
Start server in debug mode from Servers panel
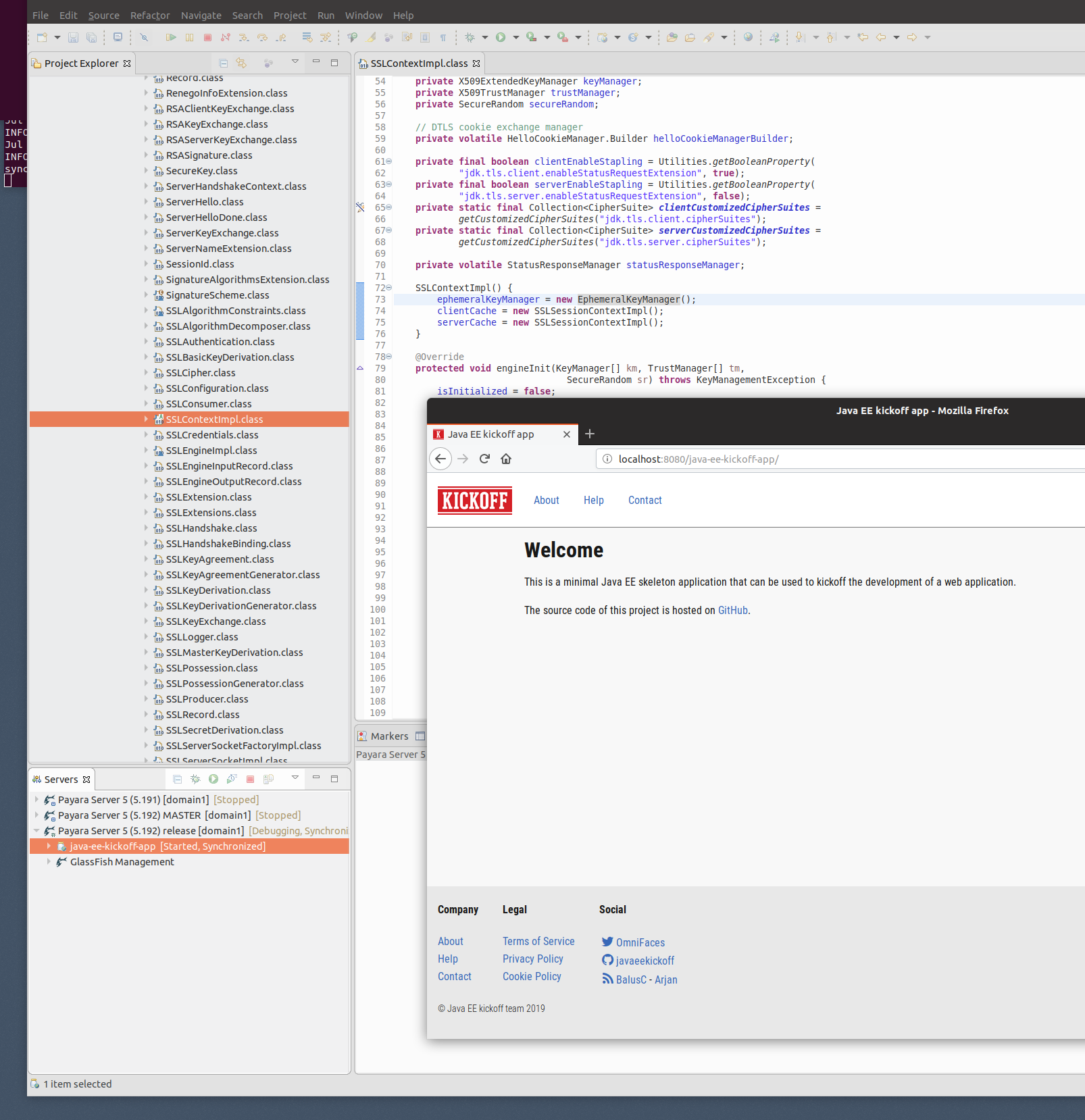(195, 779)
